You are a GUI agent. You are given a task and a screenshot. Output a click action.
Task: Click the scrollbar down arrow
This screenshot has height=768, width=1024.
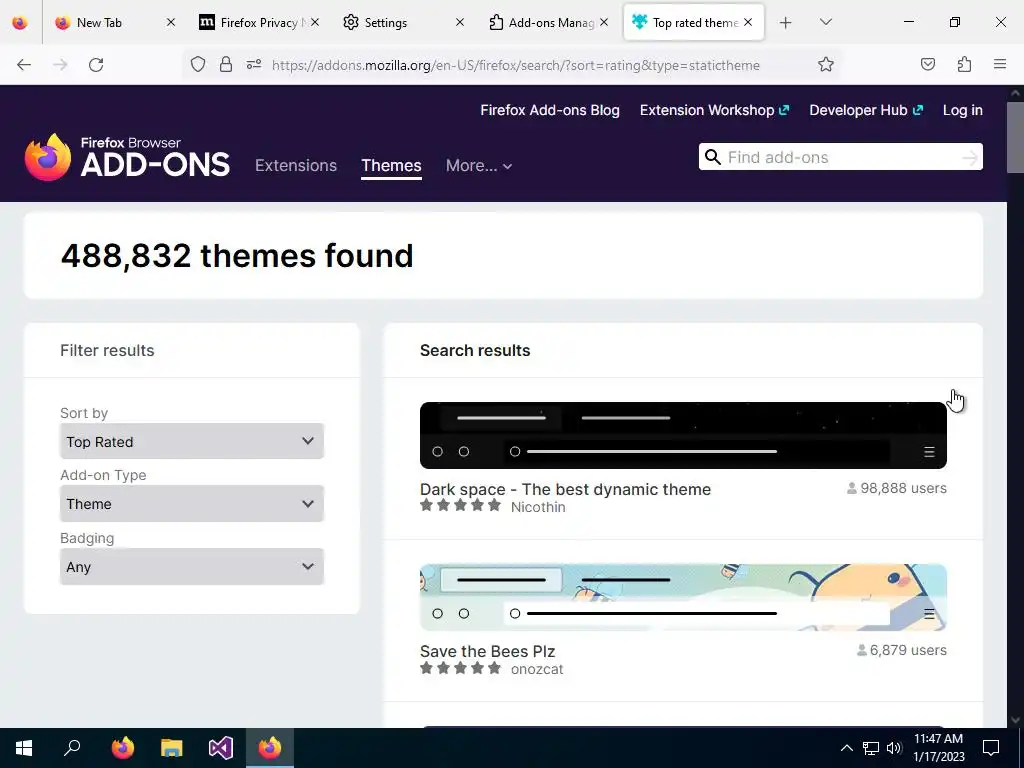point(1016,720)
